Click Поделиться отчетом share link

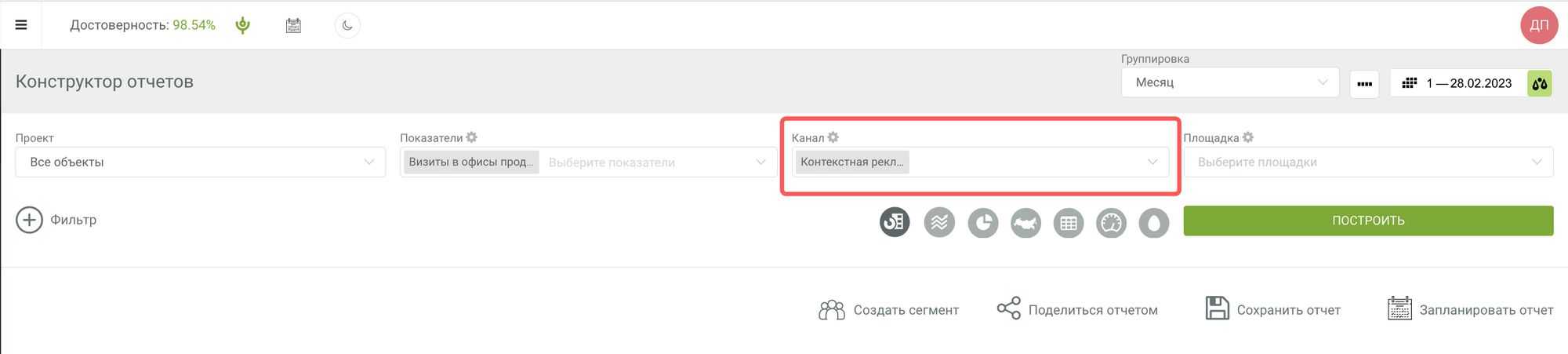[x=1077, y=309]
